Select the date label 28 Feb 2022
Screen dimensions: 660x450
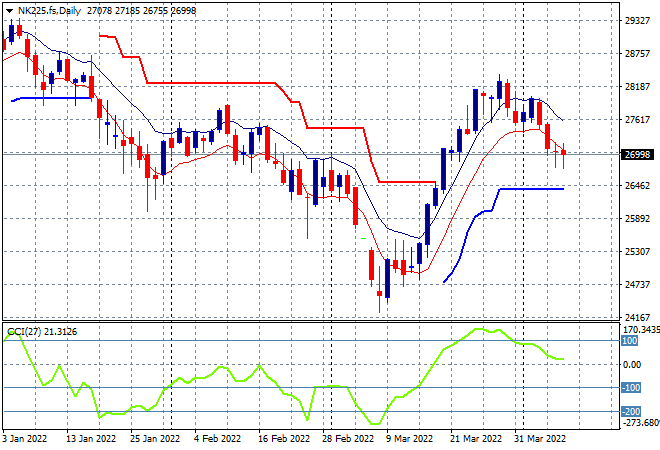tap(348, 439)
